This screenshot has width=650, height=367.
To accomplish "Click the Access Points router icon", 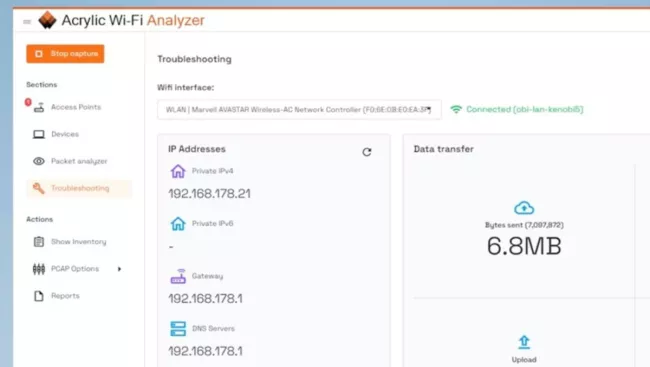I will [39, 107].
